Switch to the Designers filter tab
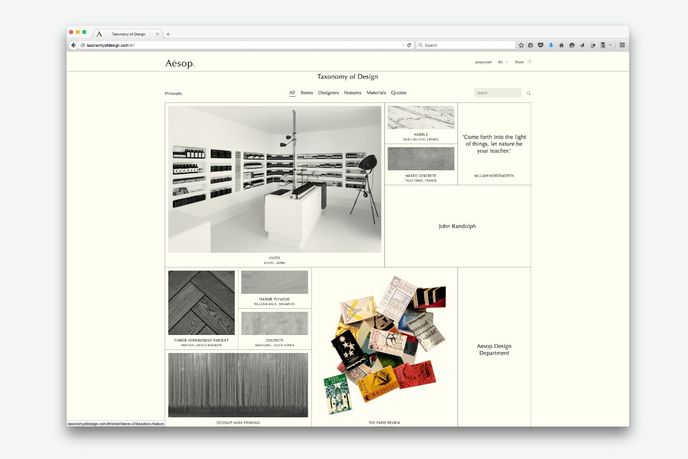 [x=328, y=92]
